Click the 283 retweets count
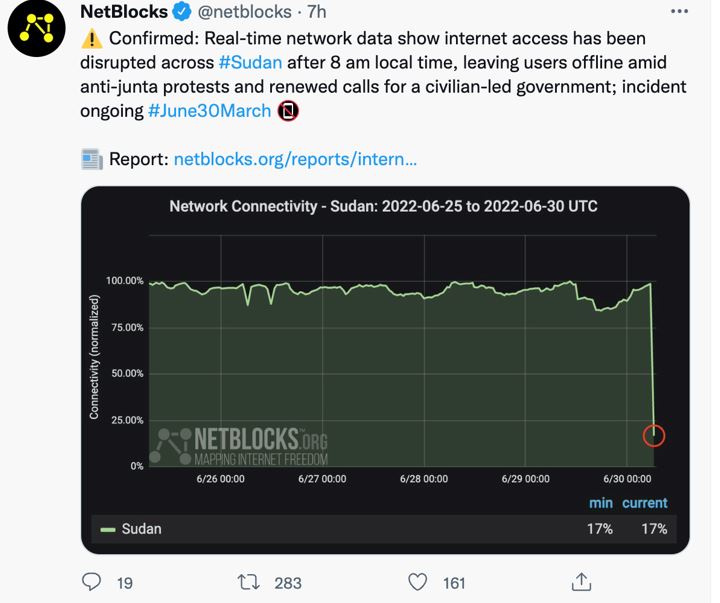The width and height of the screenshot is (720, 603). coord(287,581)
